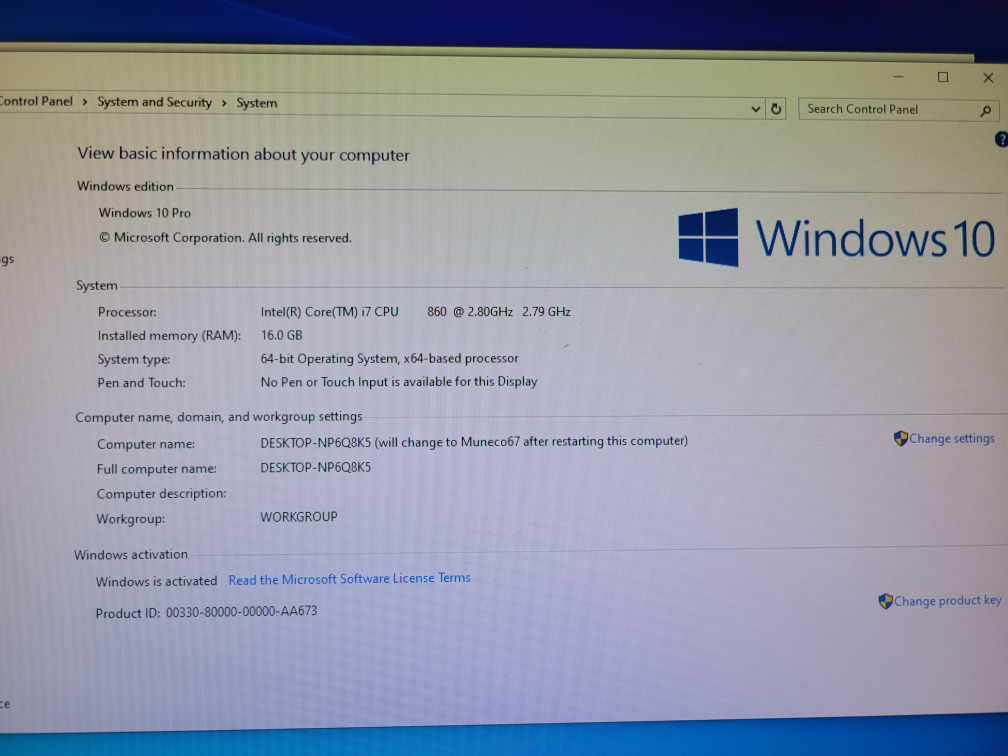
Task: Click the Windows is activated text
Action: click(157, 581)
